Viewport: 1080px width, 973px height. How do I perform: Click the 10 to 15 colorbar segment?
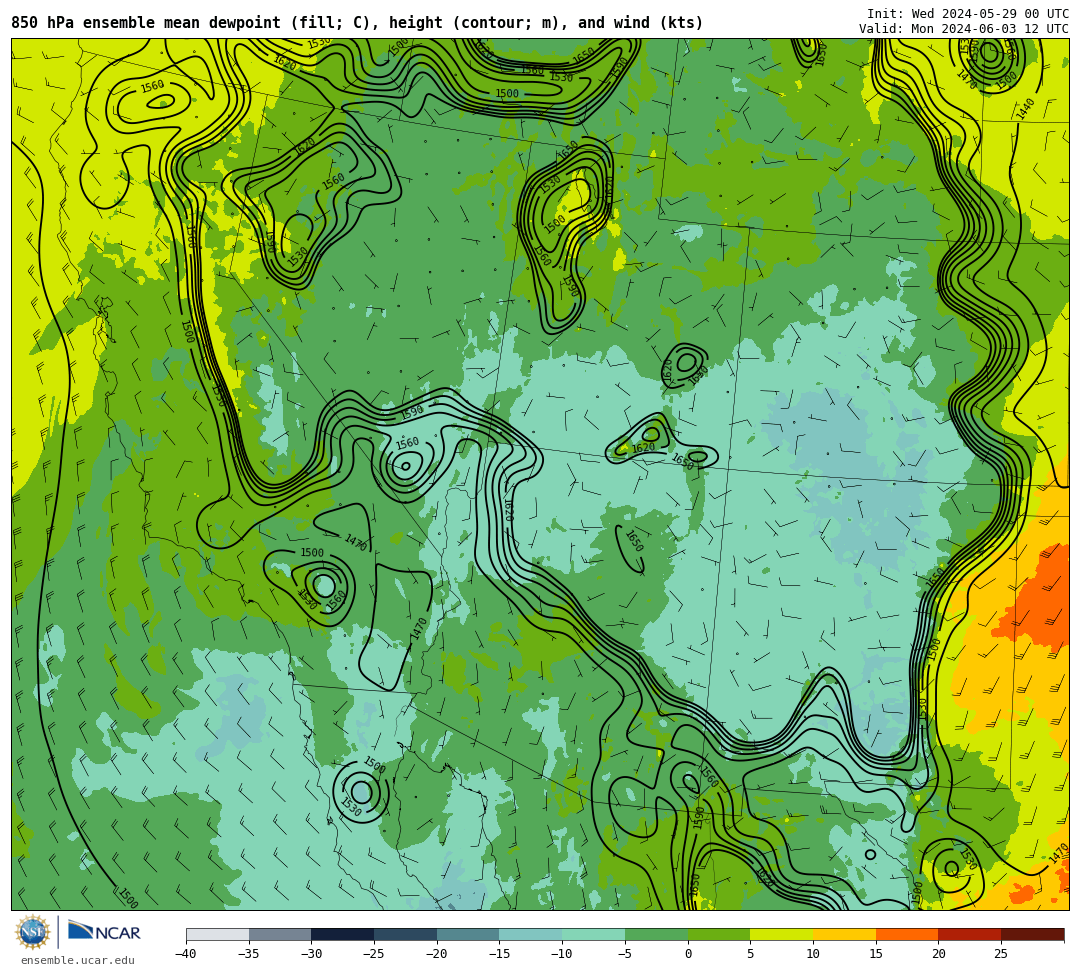(x=844, y=934)
